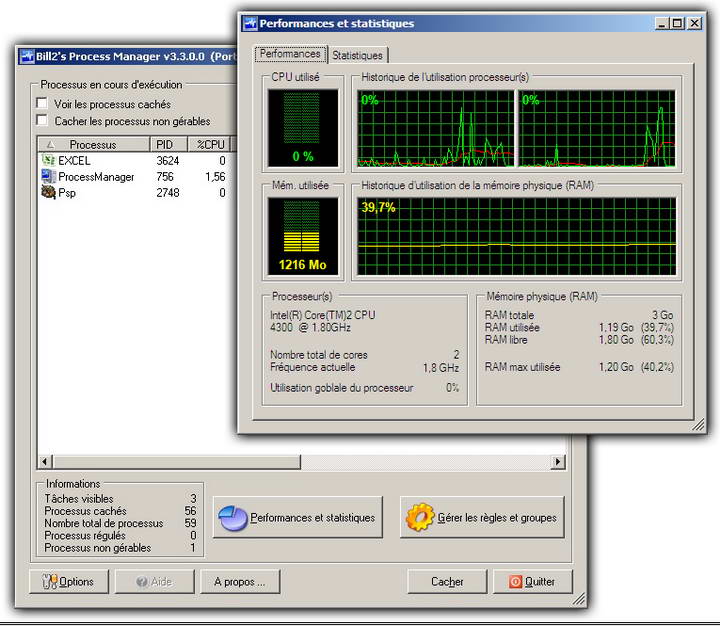Click the RAM libre value line

579,340
